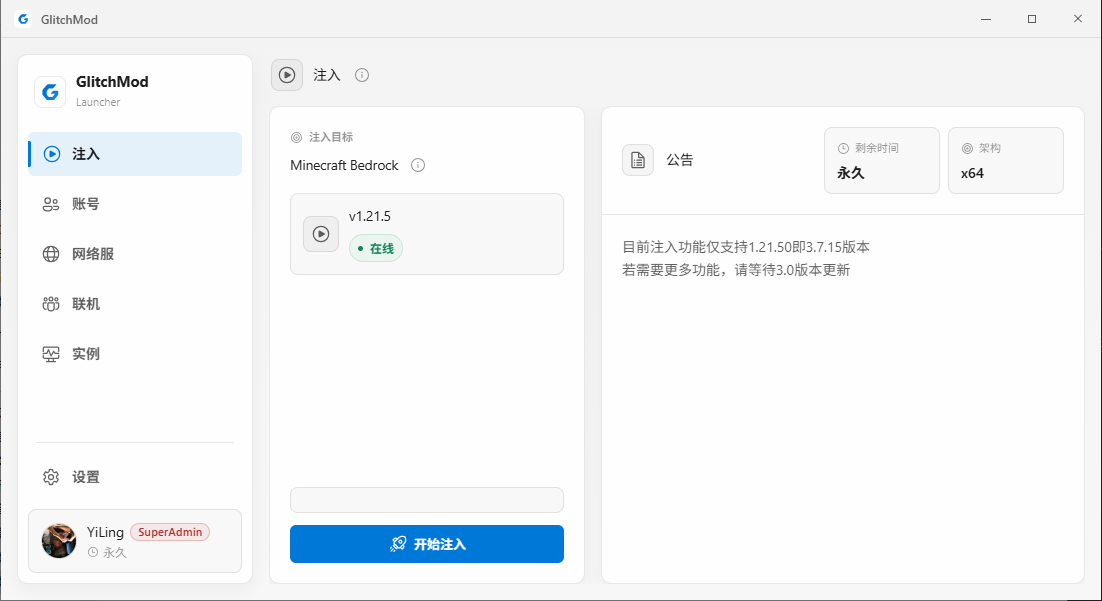Open the 注入 (Inject) sidebar tab

pyautogui.click(x=135, y=154)
